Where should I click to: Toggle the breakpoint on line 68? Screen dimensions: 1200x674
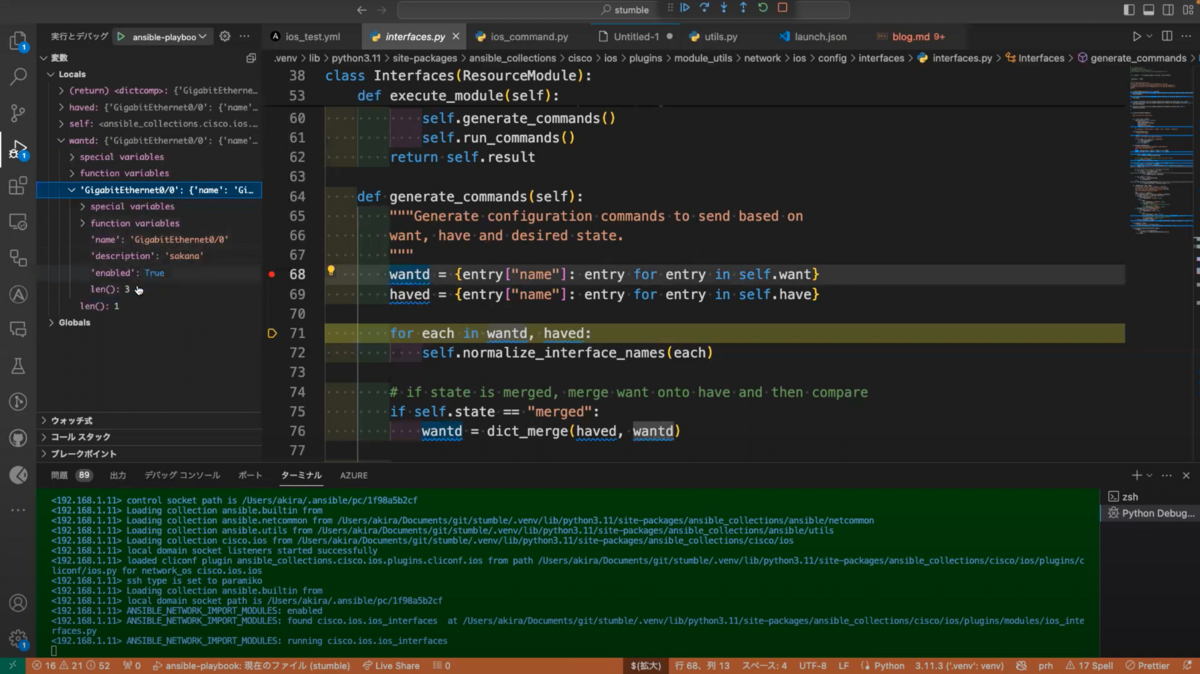point(272,274)
